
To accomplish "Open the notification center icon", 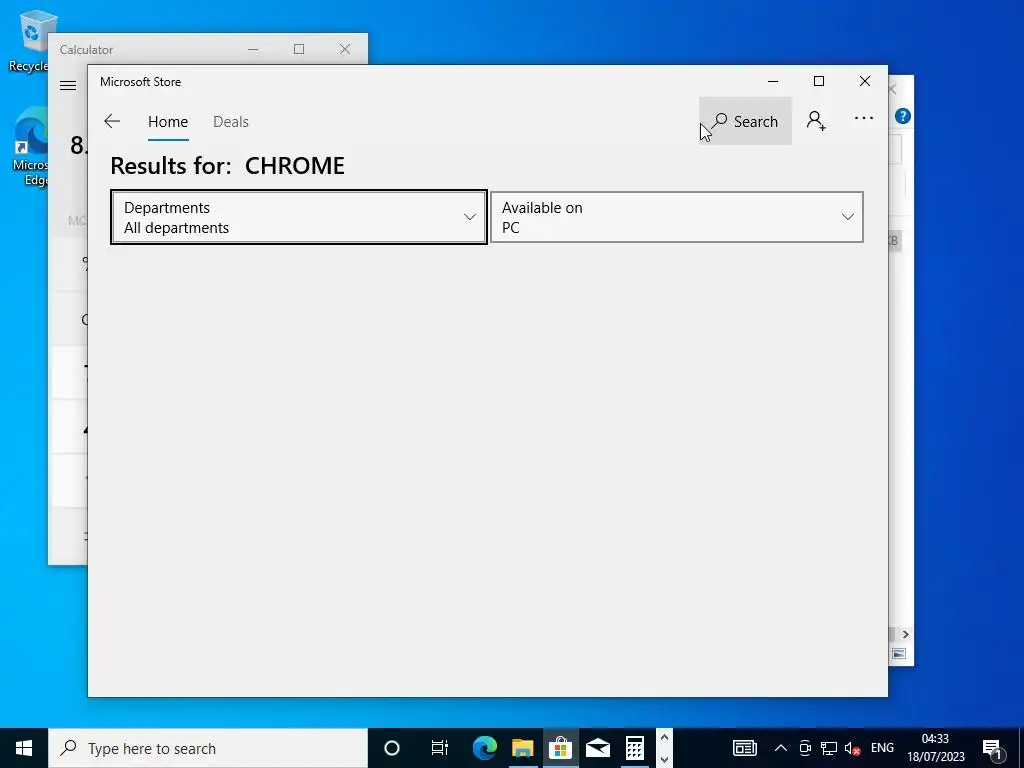I will (x=992, y=748).
